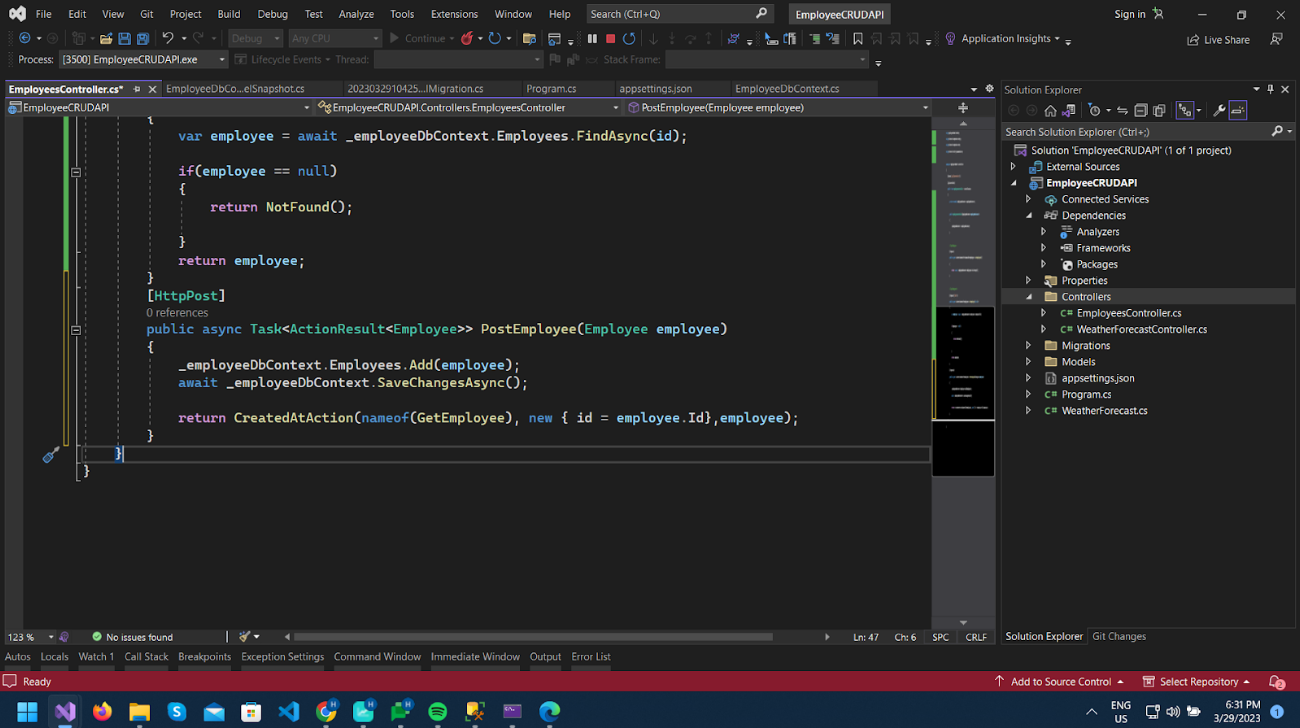Click the Live Share button

tap(1218, 39)
